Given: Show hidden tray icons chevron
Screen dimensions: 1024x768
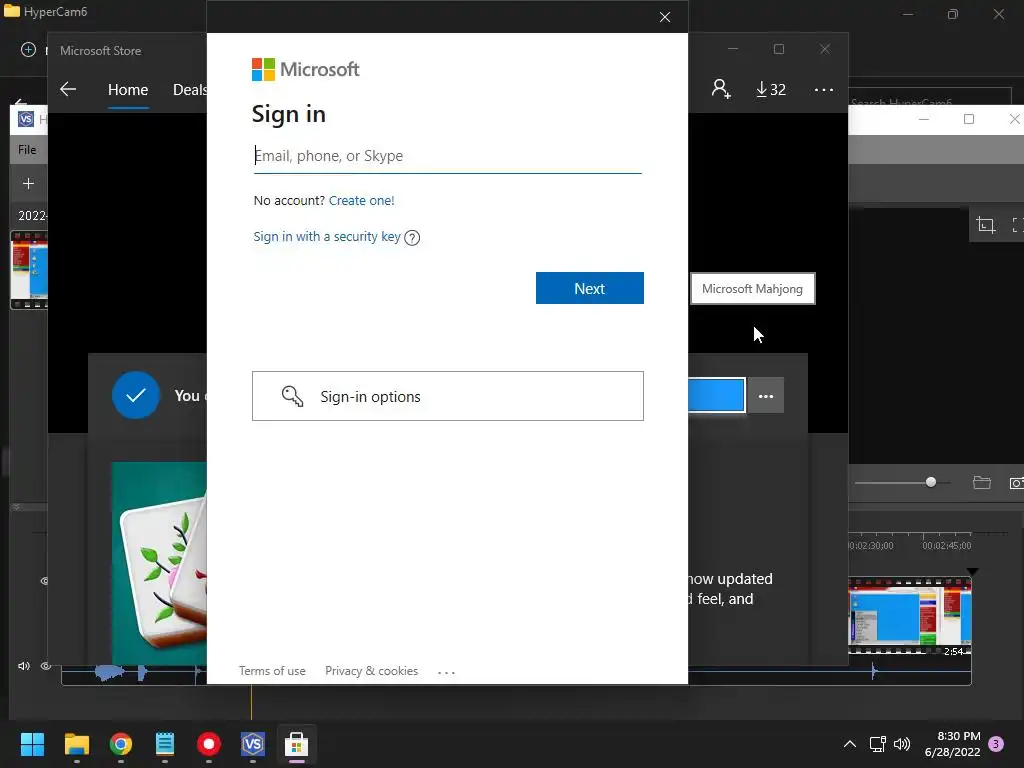Looking at the screenshot, I should [850, 744].
